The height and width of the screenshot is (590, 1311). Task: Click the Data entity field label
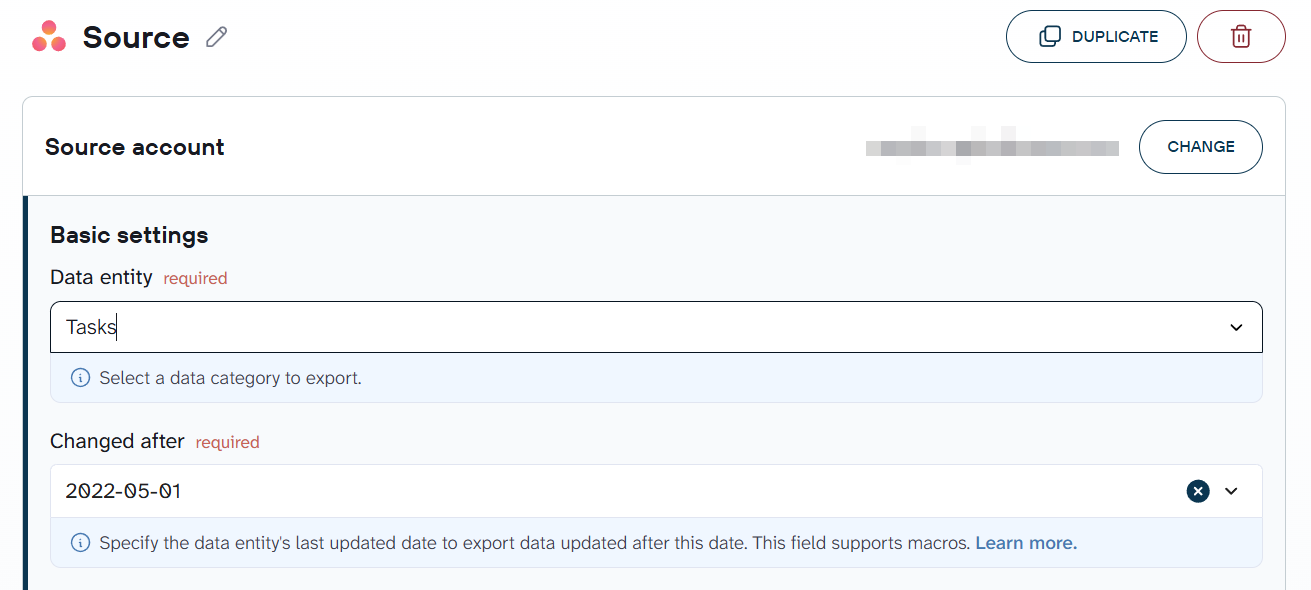[x=101, y=277]
